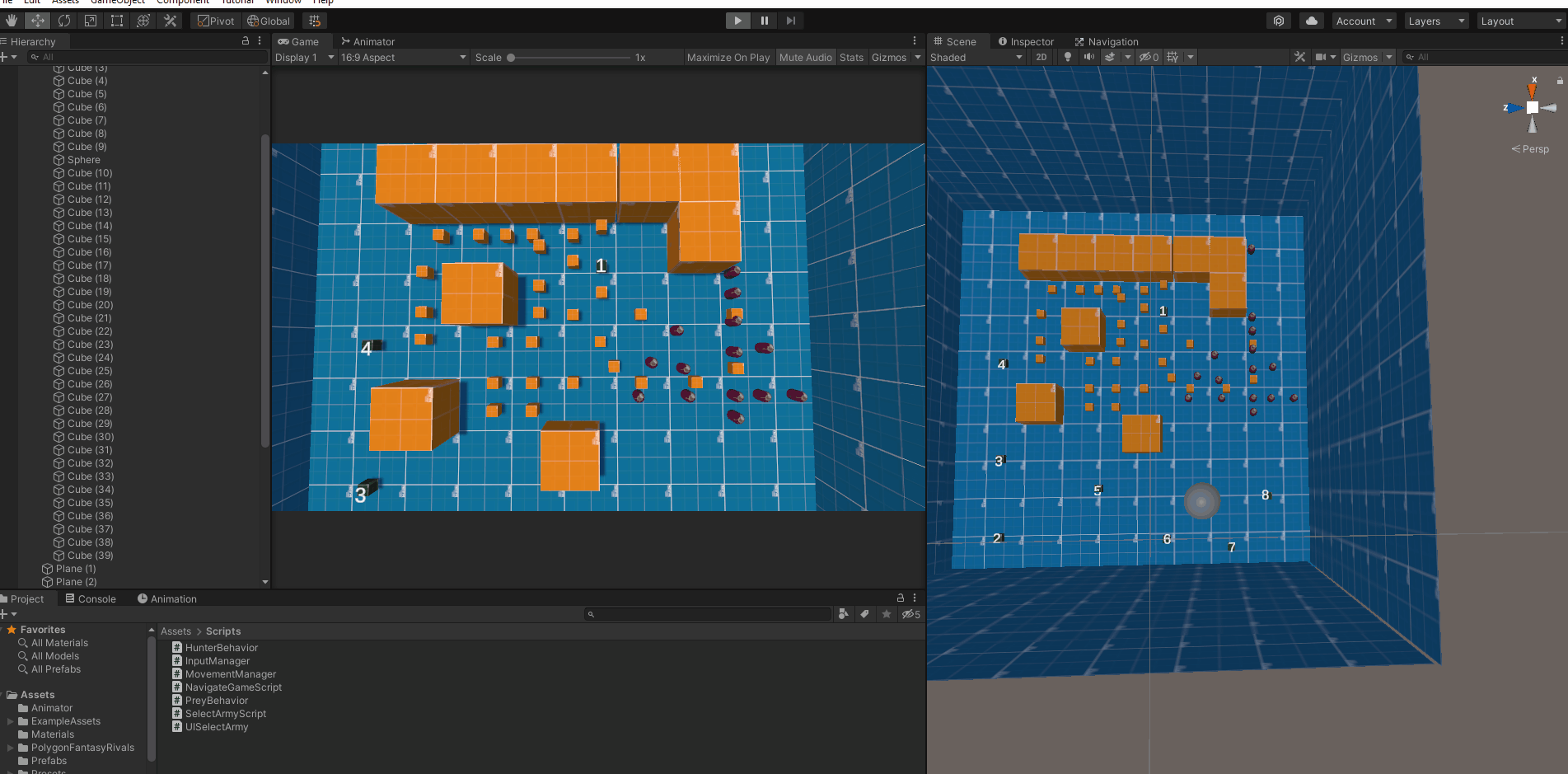Open the Layers dropdown

1437,21
